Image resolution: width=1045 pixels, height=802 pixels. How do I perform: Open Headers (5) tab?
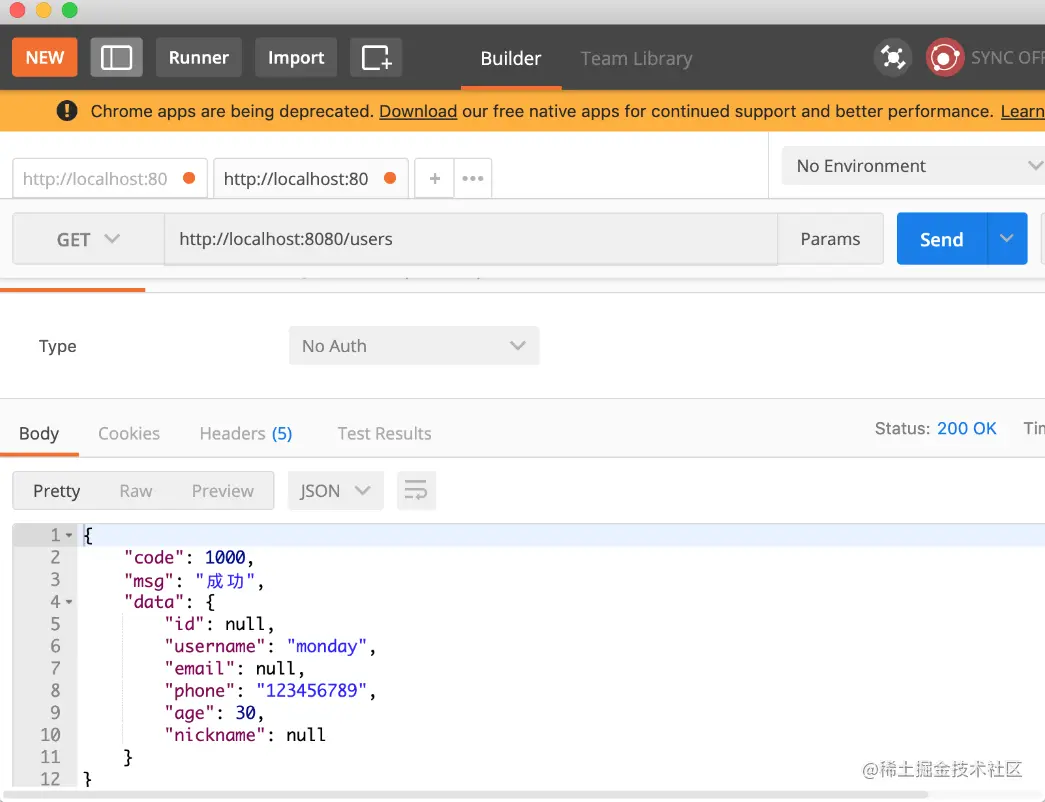coord(246,433)
